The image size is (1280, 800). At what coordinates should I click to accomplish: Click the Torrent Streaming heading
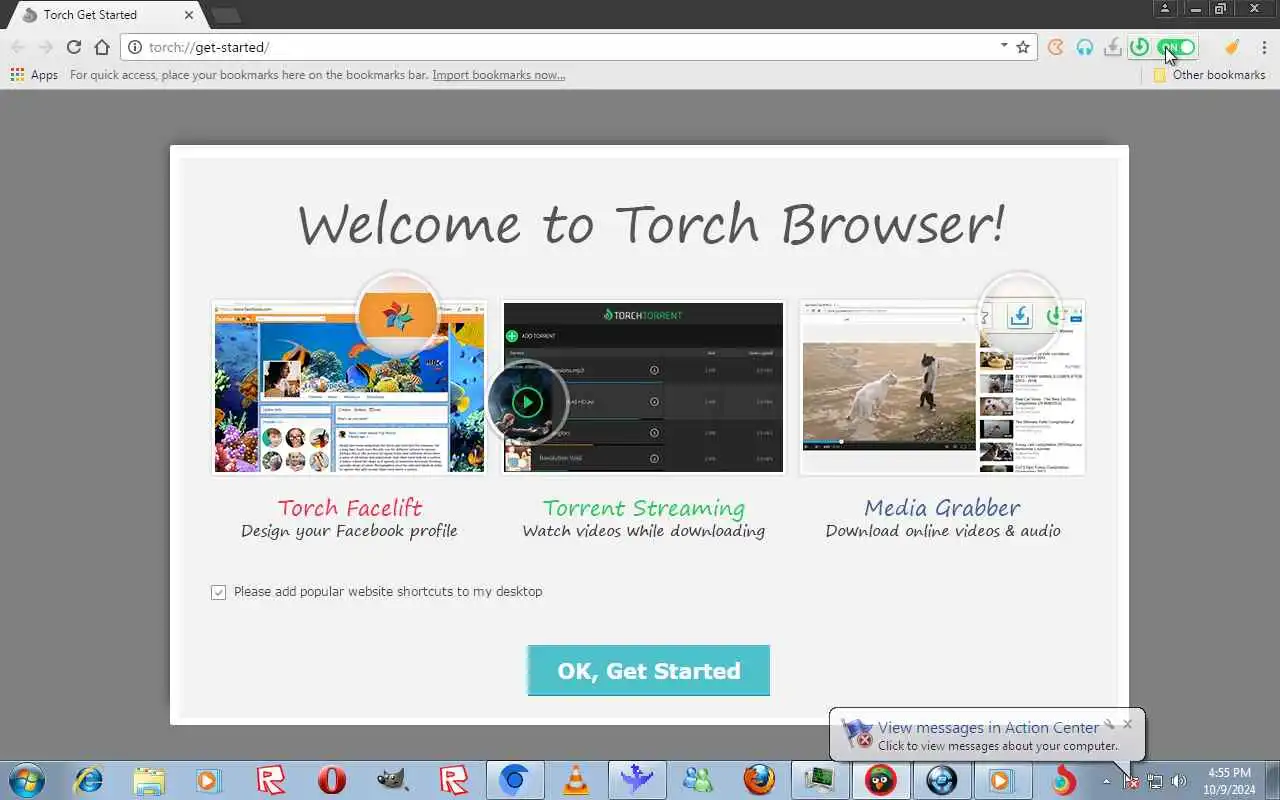point(644,508)
